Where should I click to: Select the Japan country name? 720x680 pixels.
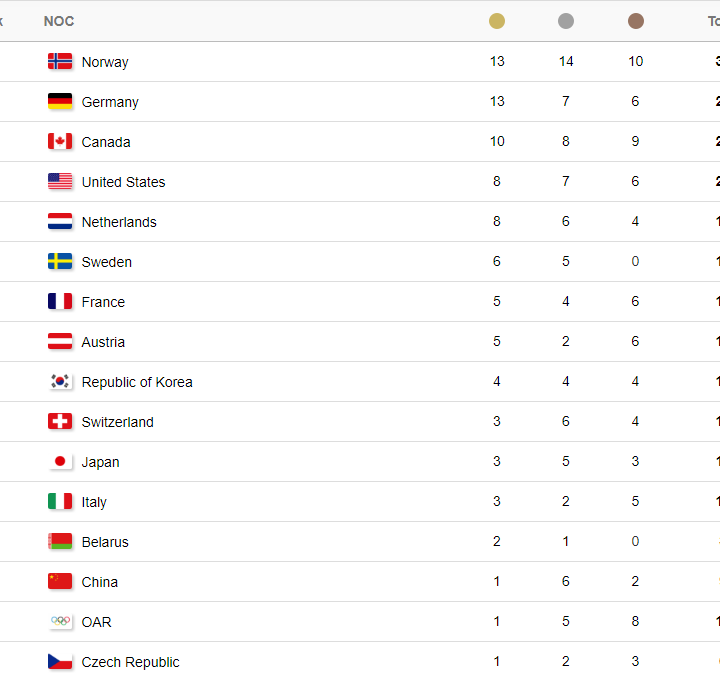pos(101,462)
